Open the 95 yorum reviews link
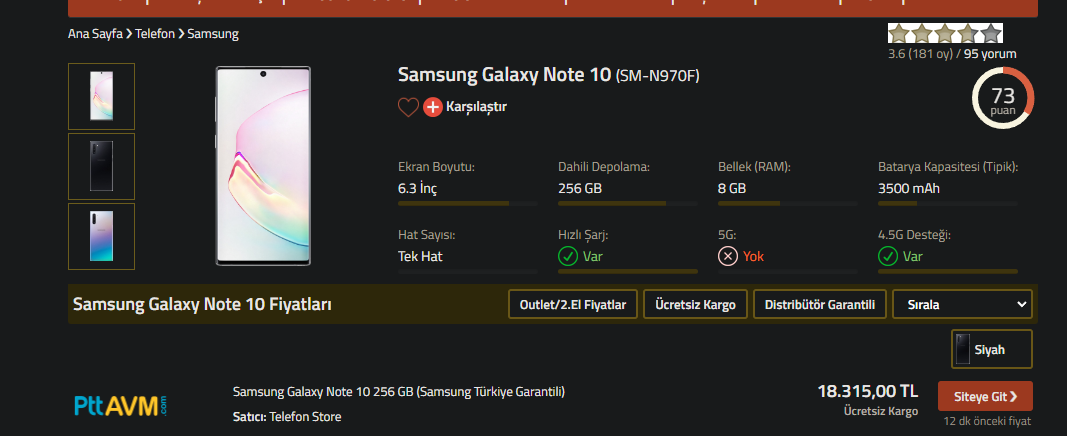 tap(990, 54)
